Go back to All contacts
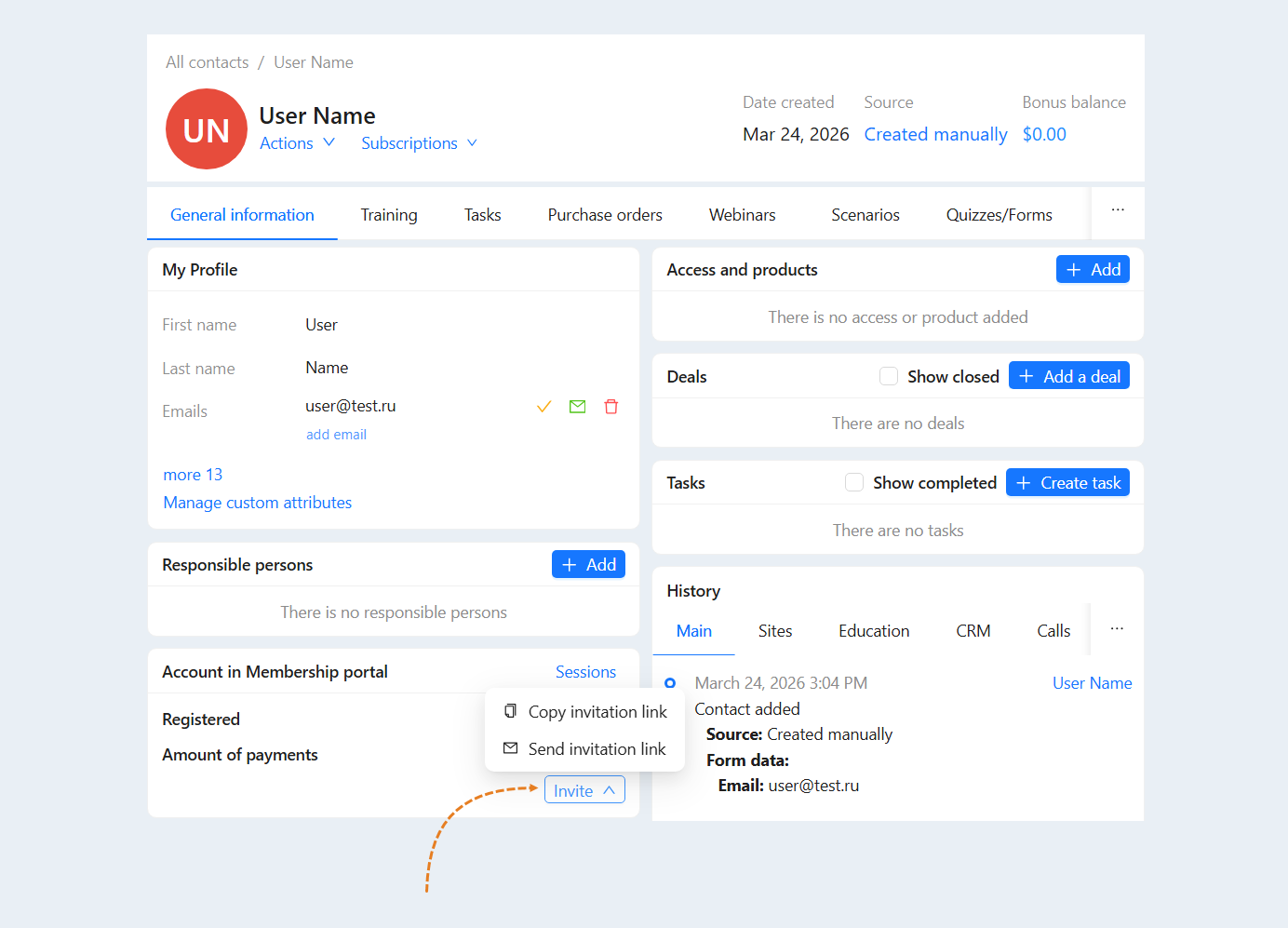This screenshot has width=1288, height=928. tap(208, 62)
